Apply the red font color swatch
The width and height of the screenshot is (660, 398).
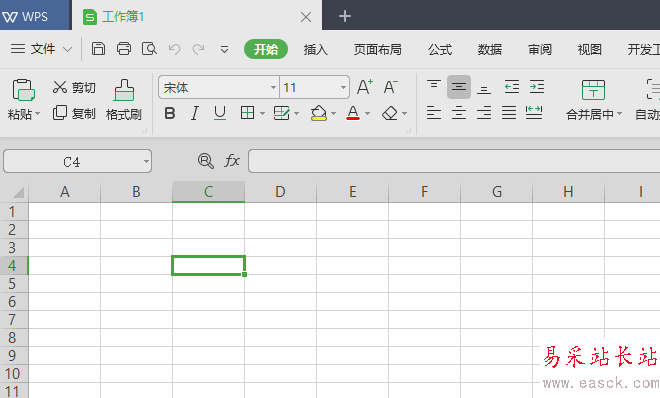(x=353, y=113)
